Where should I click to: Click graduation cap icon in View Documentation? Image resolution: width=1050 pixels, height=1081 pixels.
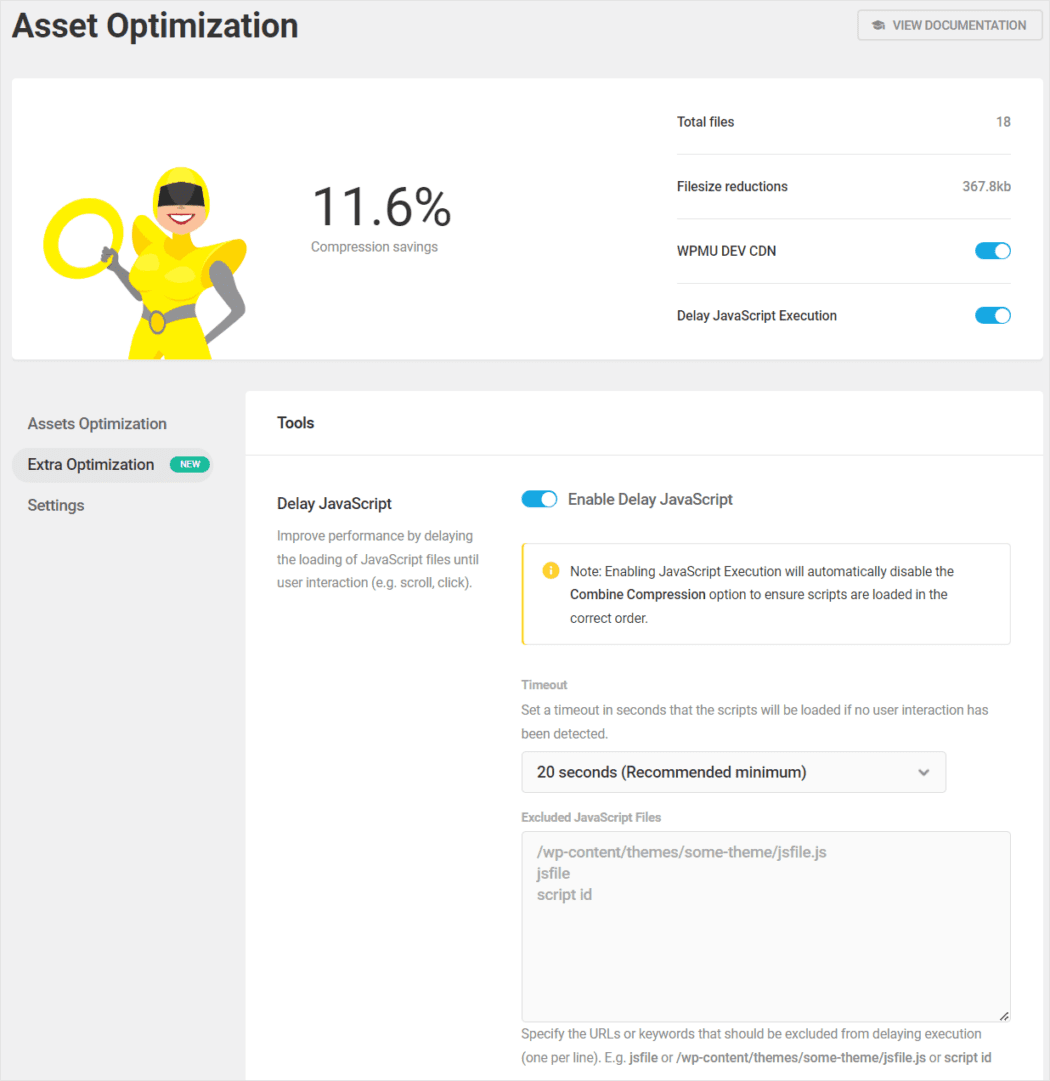878,26
